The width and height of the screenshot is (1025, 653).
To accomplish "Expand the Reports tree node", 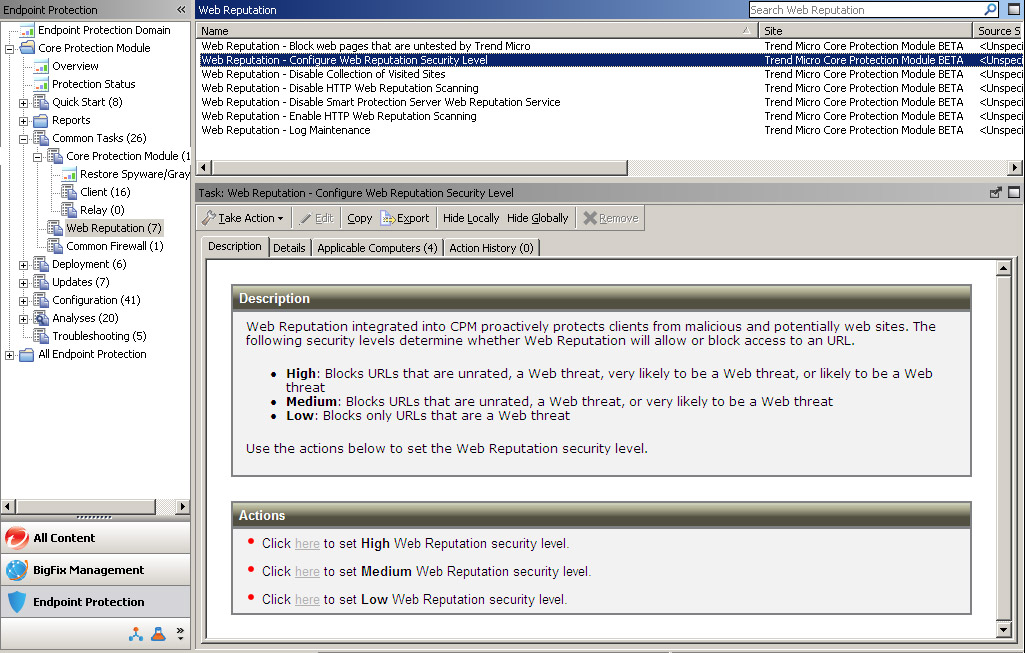I will pos(24,122).
